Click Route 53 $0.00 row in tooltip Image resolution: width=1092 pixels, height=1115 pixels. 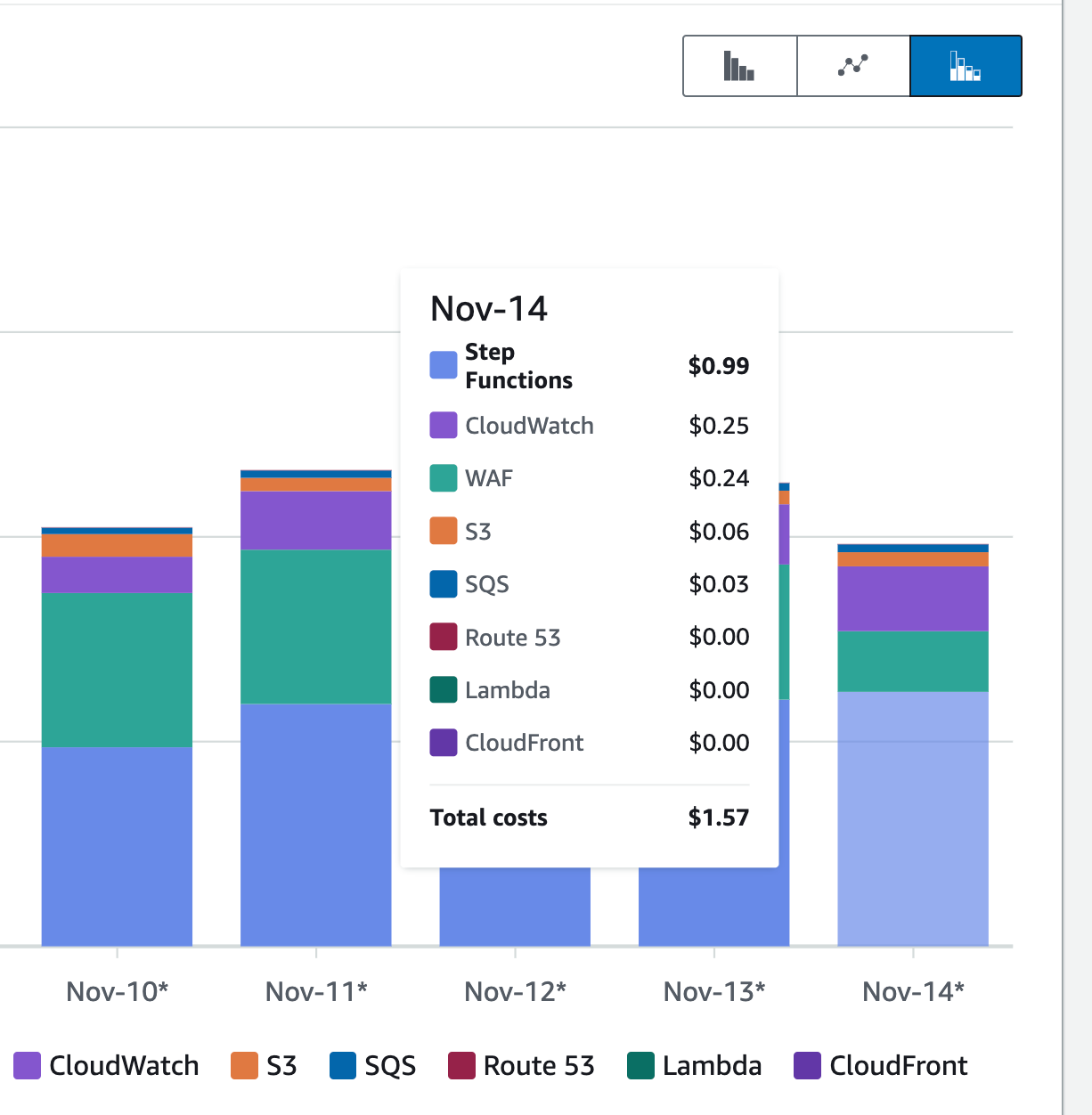click(x=590, y=637)
